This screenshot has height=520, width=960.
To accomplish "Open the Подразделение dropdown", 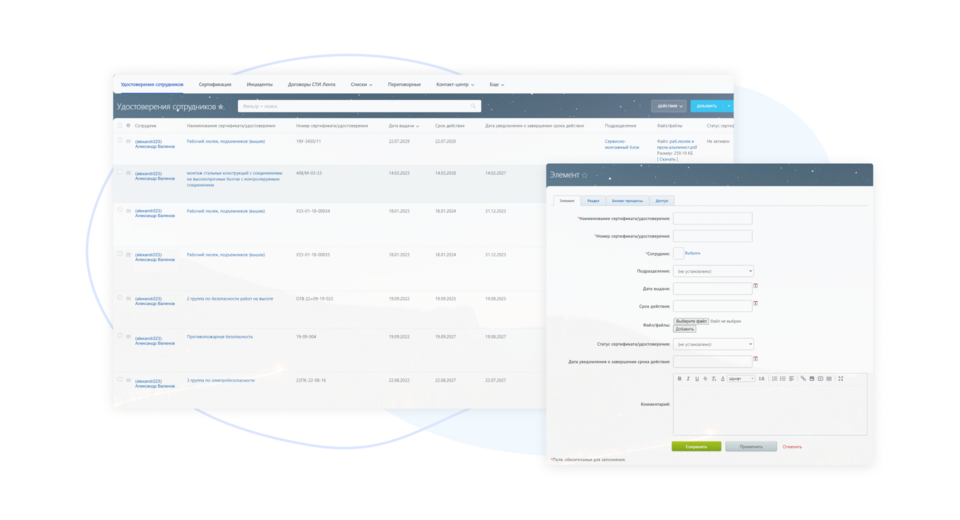I will pos(713,271).
